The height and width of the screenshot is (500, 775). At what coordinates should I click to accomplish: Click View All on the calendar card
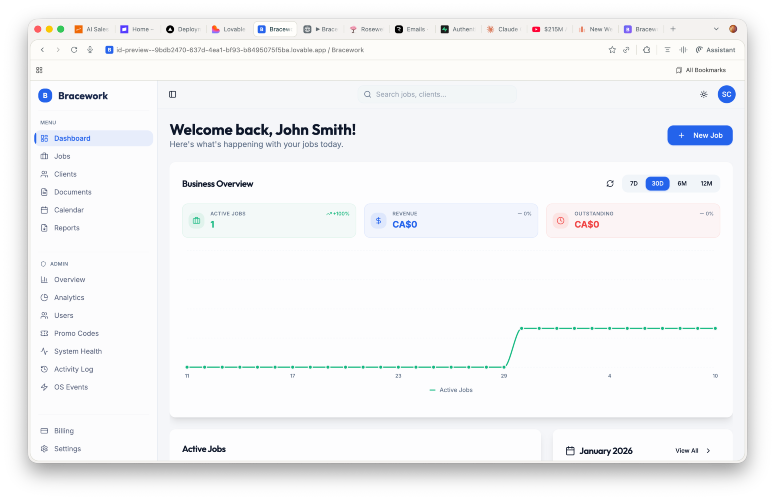[687, 451]
